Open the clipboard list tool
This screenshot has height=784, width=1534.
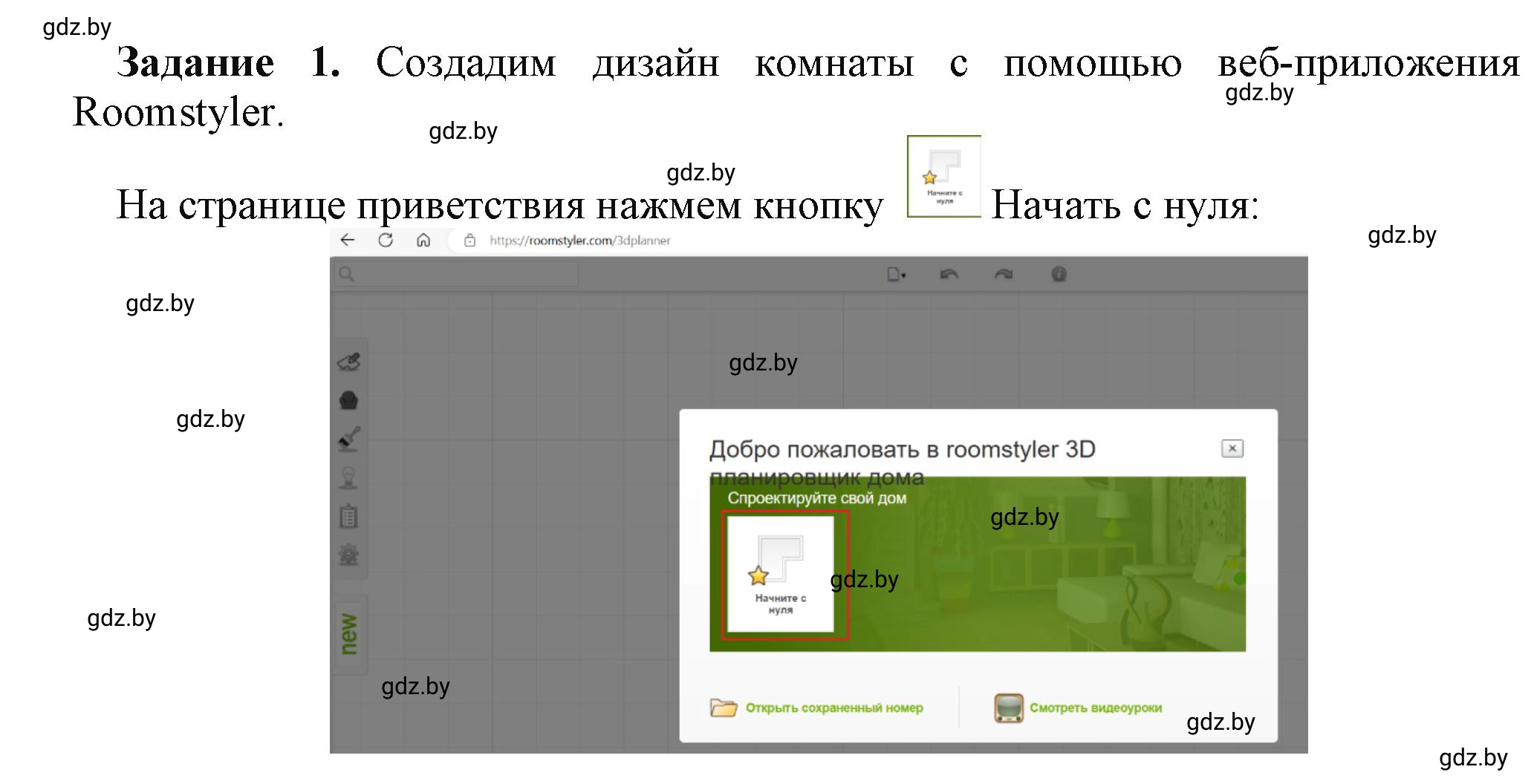[x=348, y=516]
